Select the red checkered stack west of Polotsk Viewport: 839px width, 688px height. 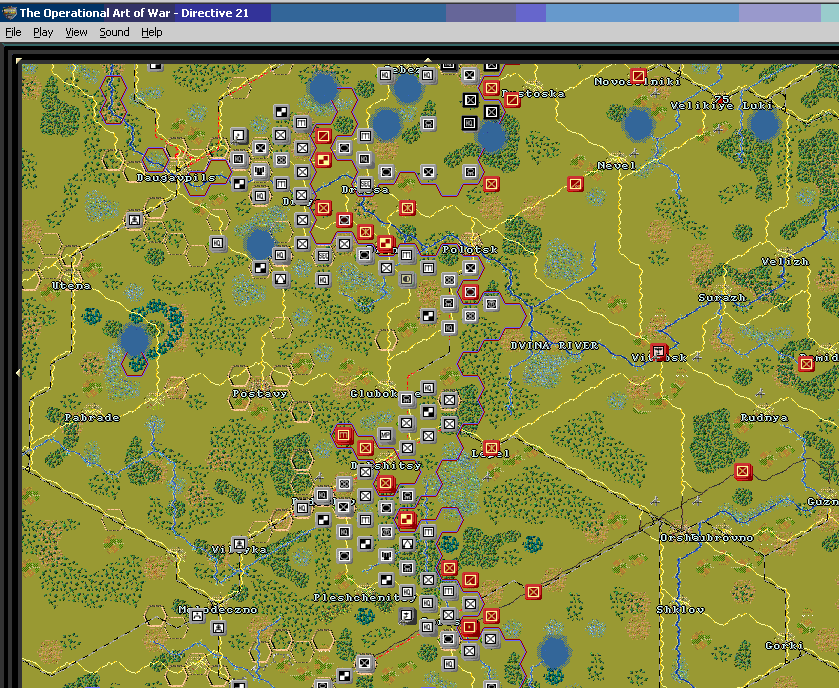(x=385, y=244)
